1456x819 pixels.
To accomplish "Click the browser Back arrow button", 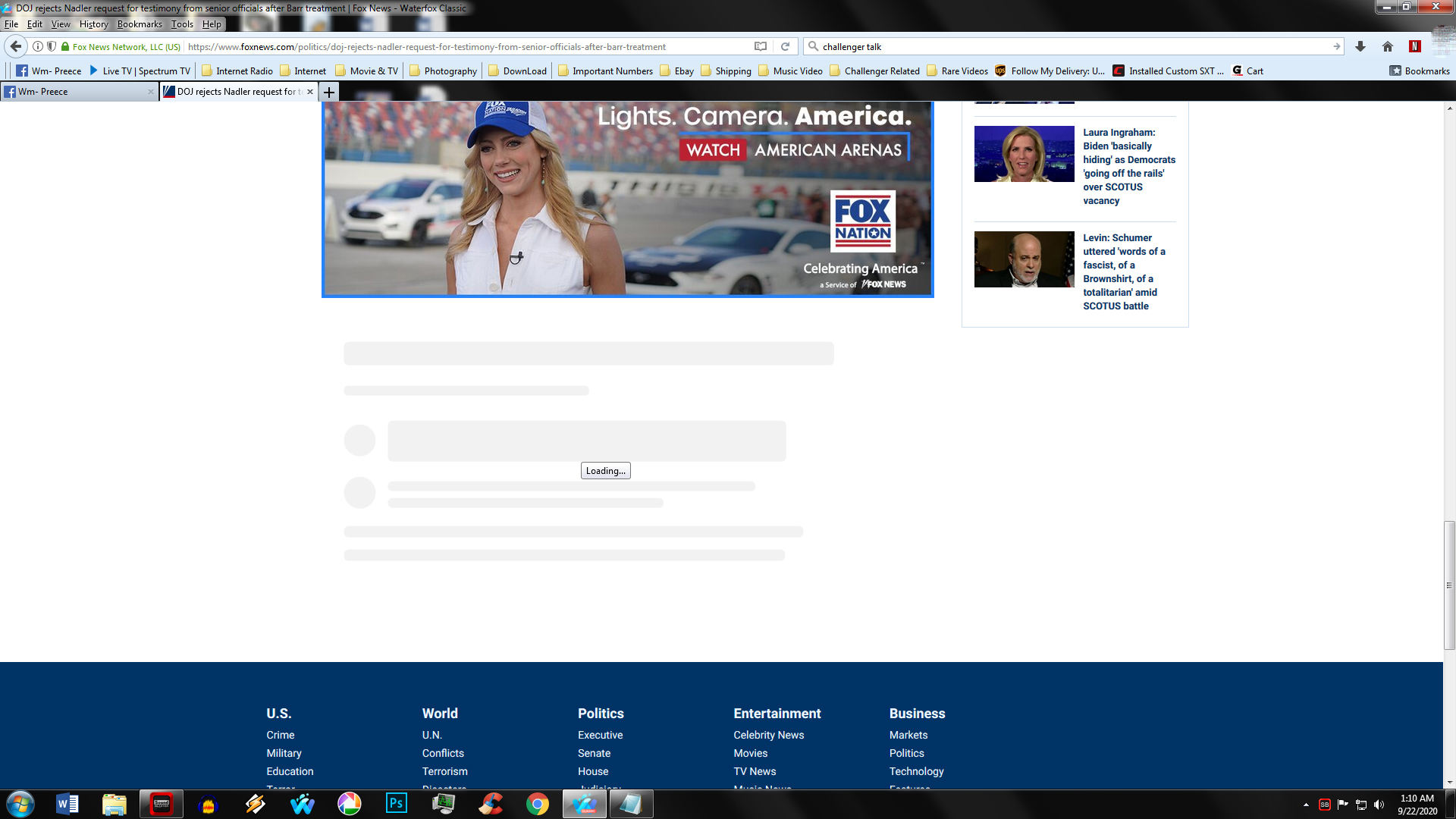I will (16, 46).
